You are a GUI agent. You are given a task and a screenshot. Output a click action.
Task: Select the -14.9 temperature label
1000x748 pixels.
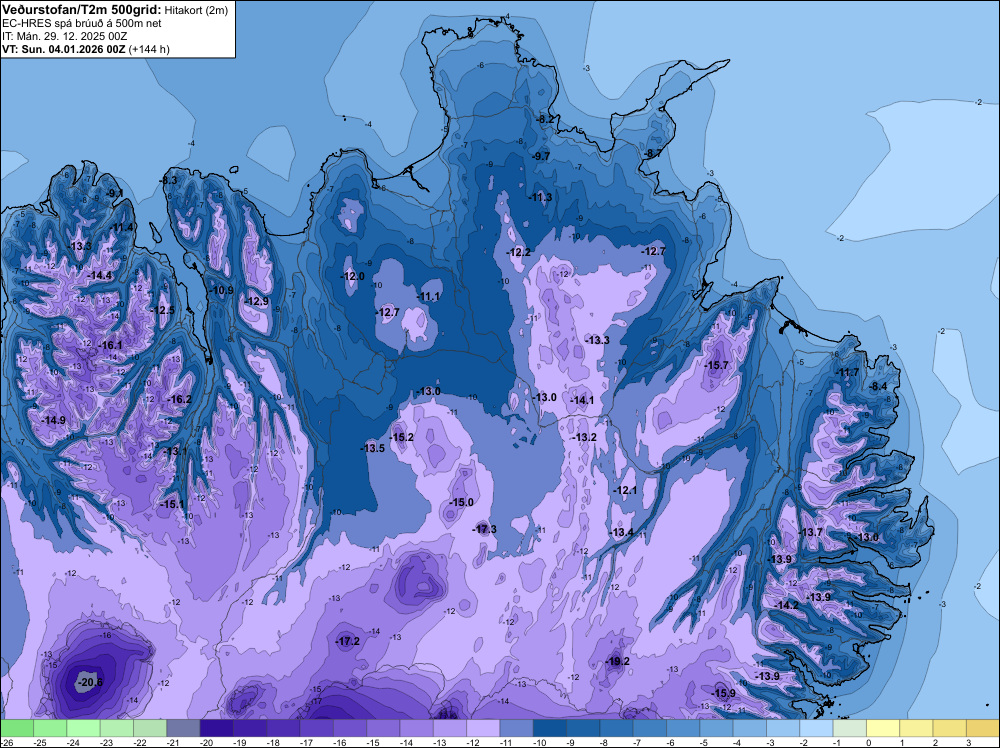(54, 420)
